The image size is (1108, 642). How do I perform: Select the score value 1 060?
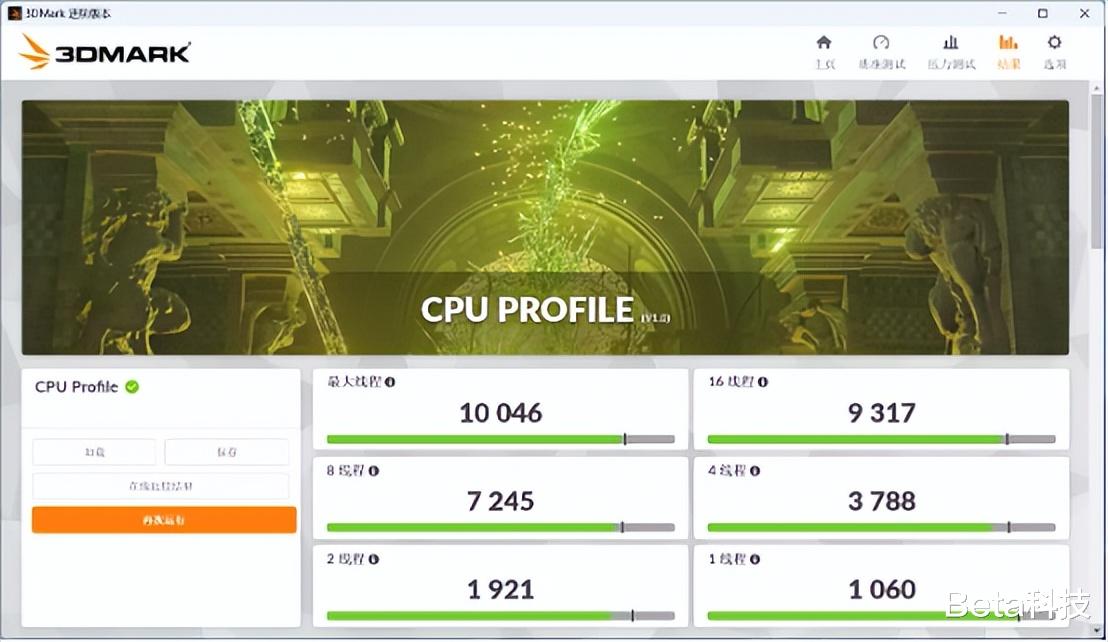pos(881,590)
